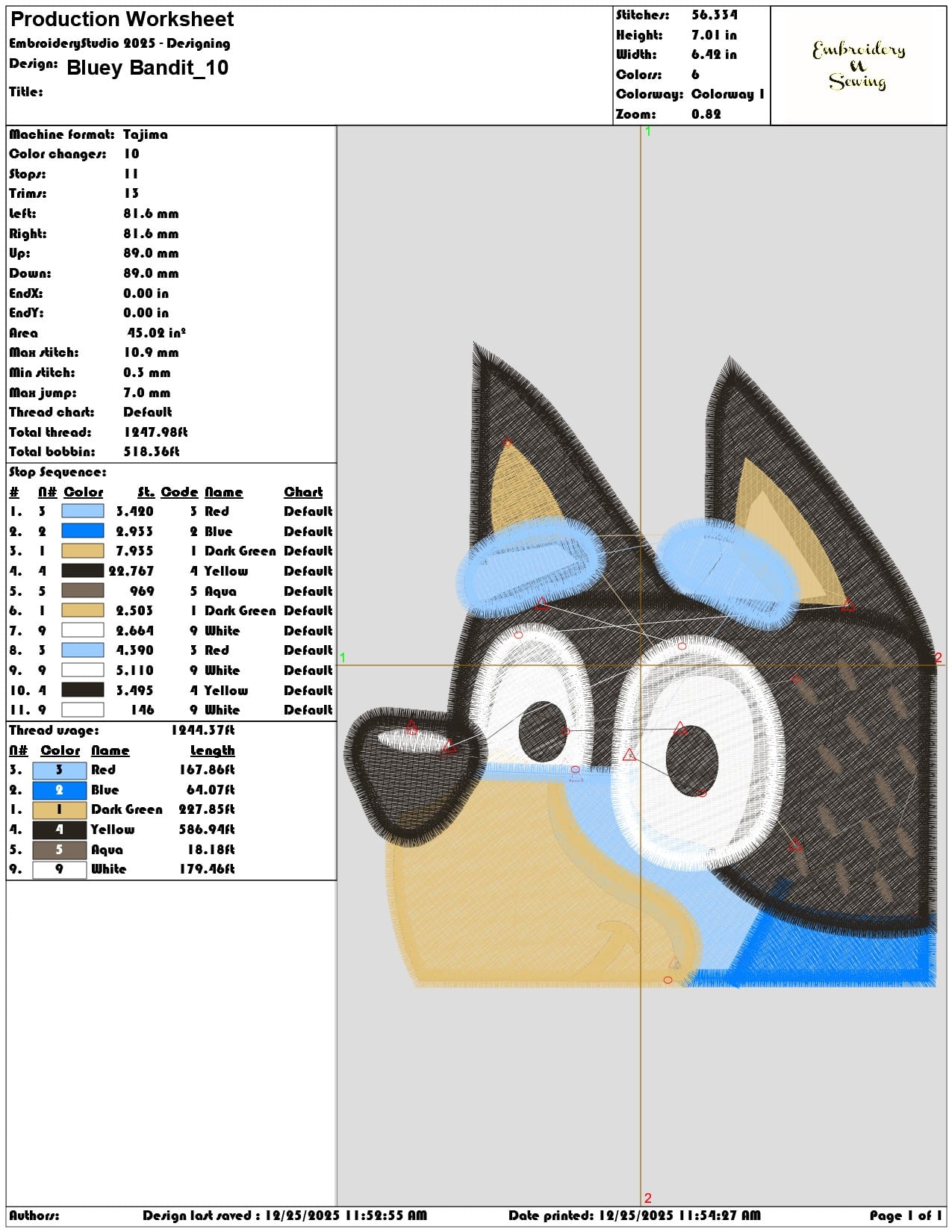Click the stitch count 969 in stop 5
Viewport: 952px width, 1232px height.
pyautogui.click(x=142, y=591)
